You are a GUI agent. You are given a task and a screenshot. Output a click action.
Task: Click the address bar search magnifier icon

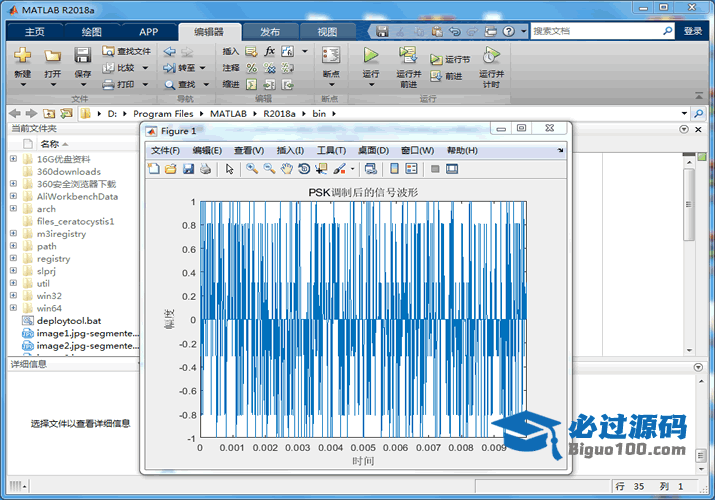coord(698,113)
